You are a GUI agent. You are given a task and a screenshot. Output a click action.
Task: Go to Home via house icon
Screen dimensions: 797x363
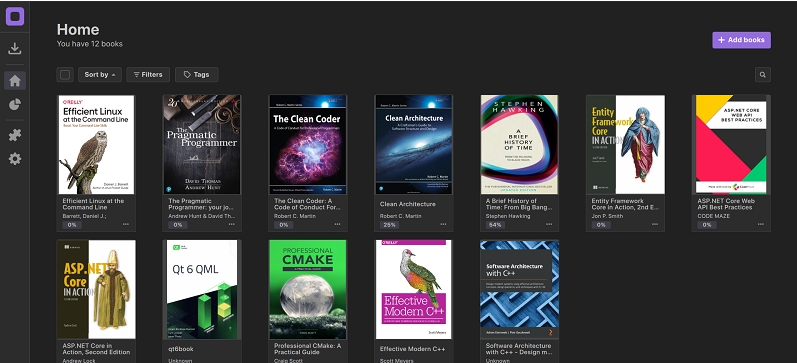point(15,80)
